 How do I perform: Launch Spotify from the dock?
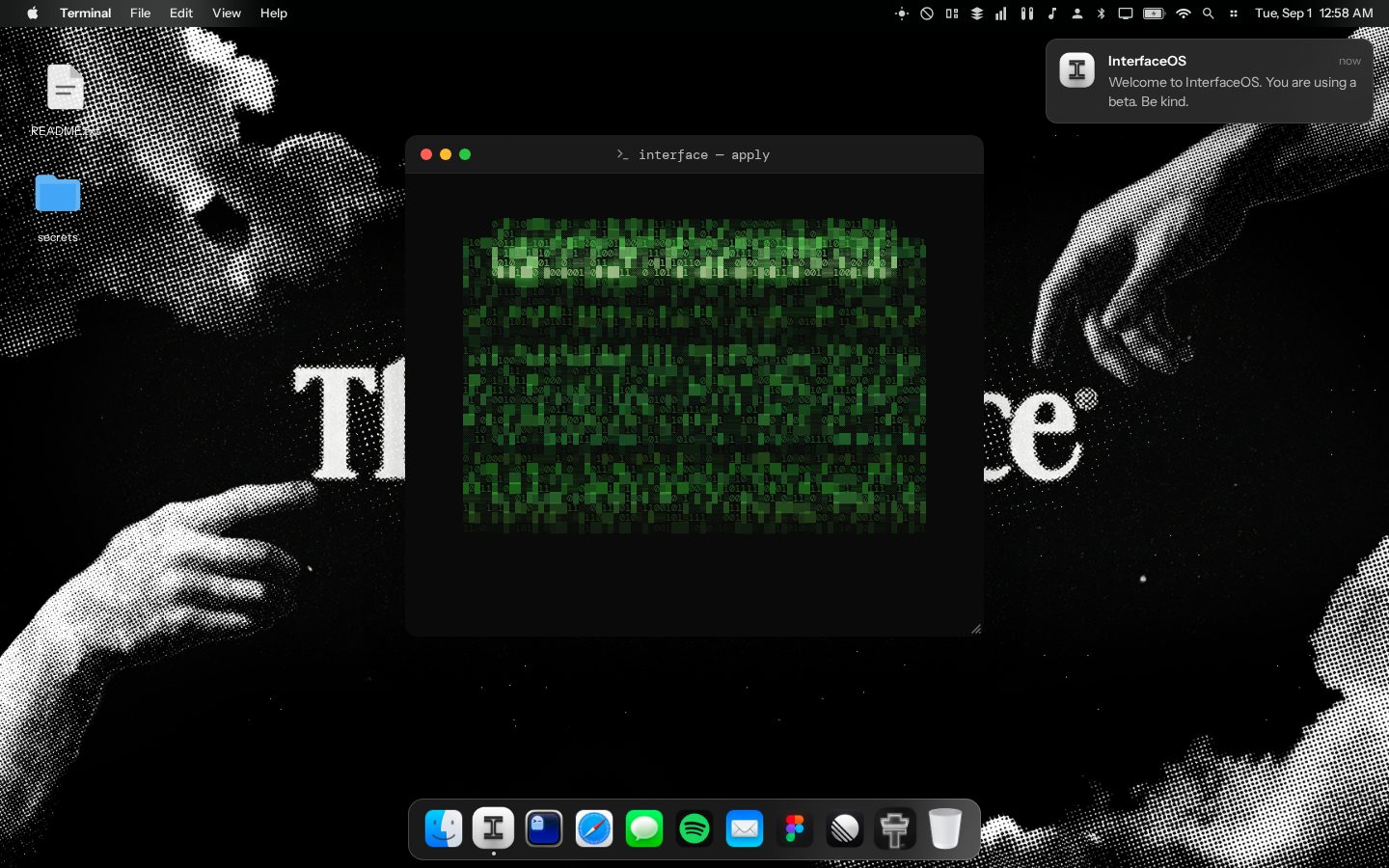694,828
